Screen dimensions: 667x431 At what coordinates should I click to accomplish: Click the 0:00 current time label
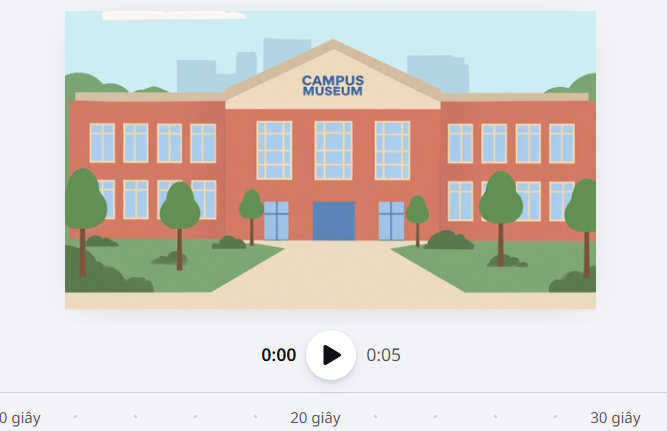pos(278,355)
